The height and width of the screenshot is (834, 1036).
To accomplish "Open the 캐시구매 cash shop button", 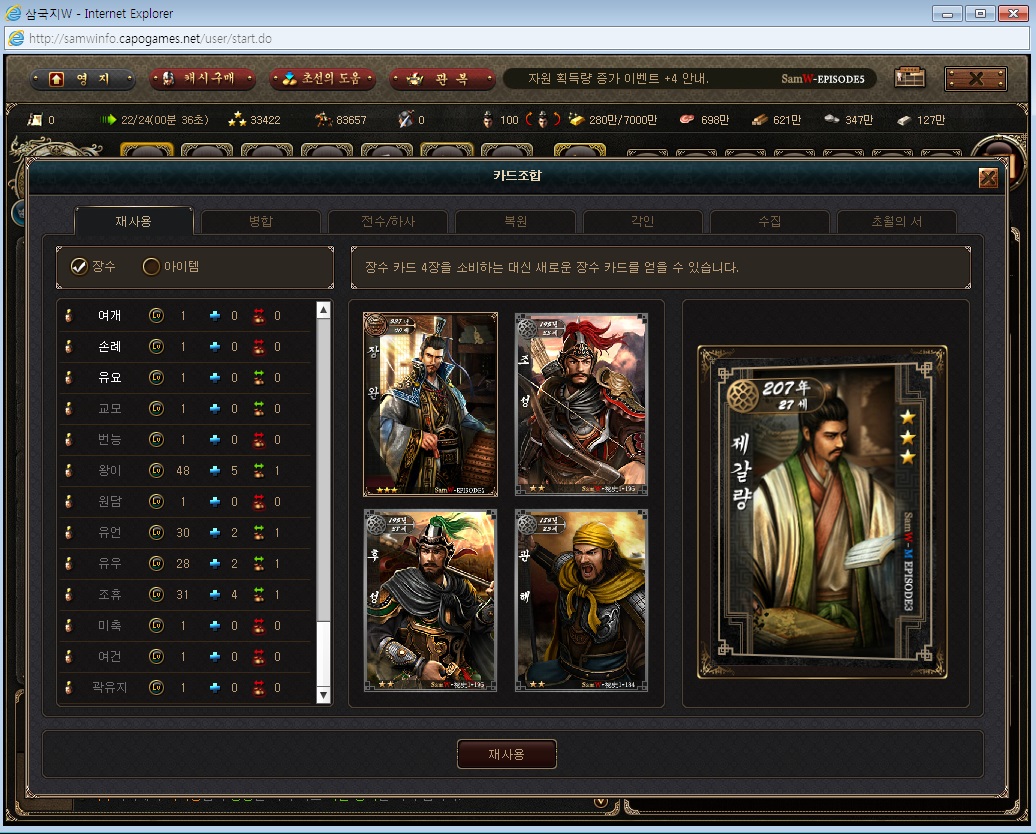I will point(203,79).
